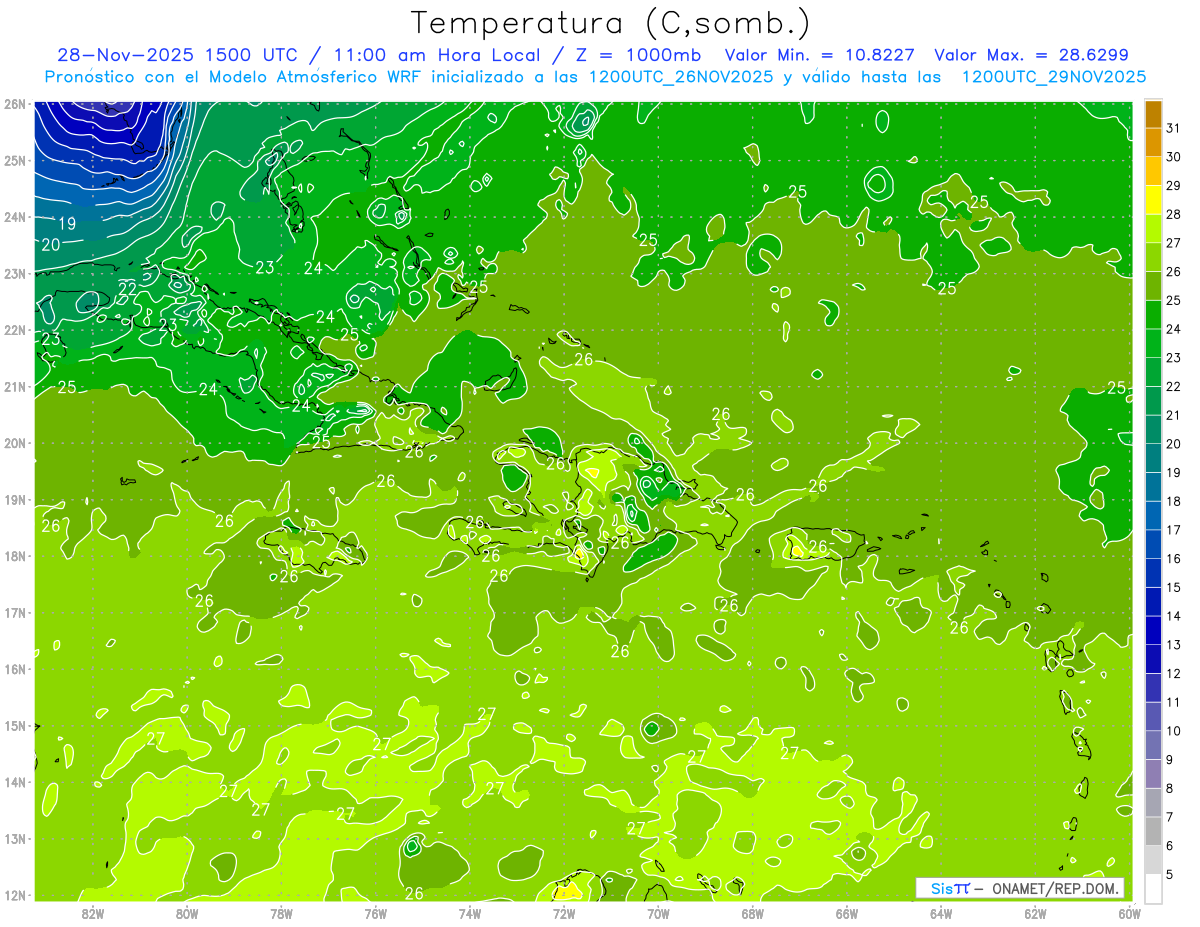Click the 22N latitude axis label
1200x927 pixels.
pyautogui.click(x=15, y=330)
